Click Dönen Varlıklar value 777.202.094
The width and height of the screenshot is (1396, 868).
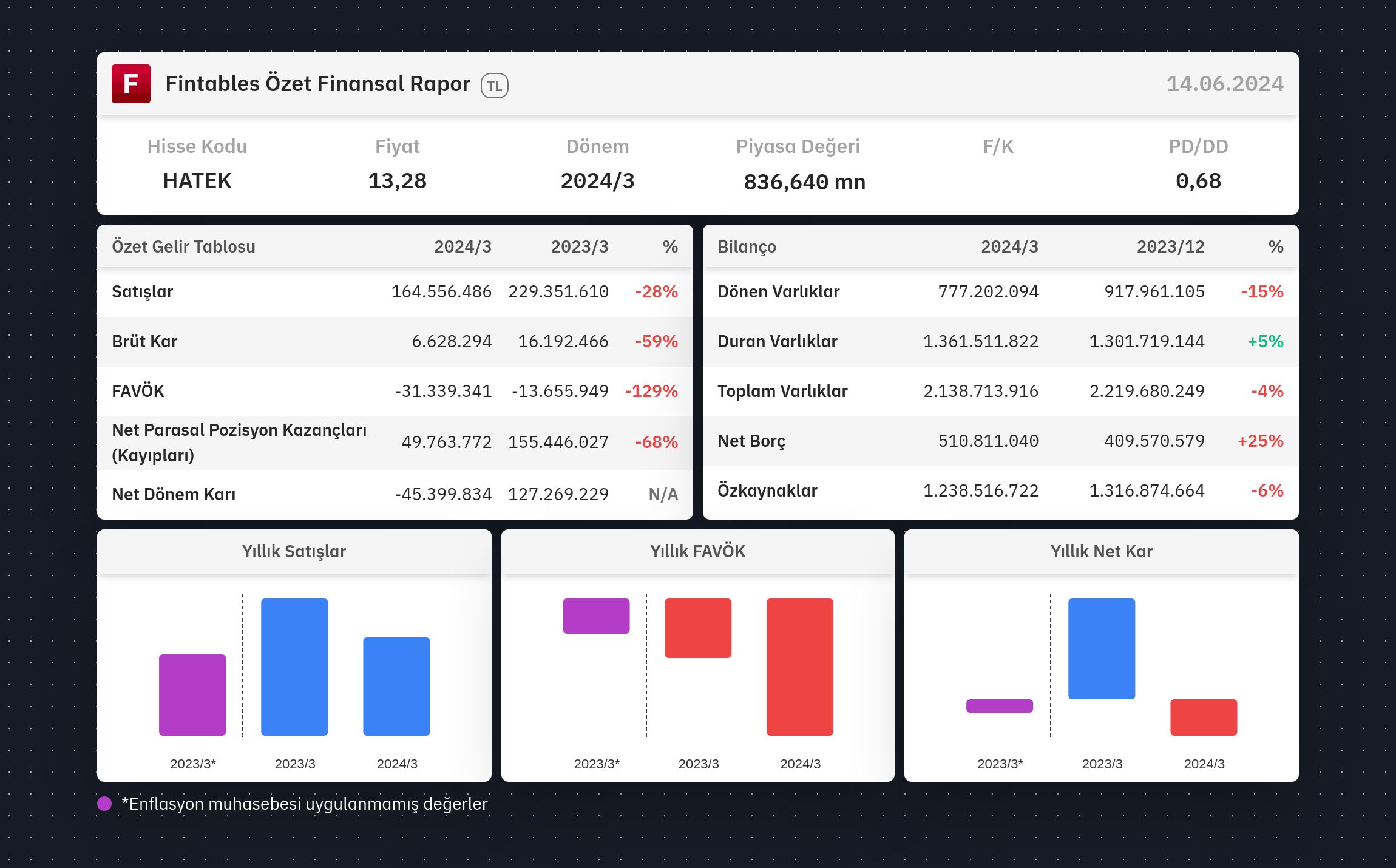(988, 291)
